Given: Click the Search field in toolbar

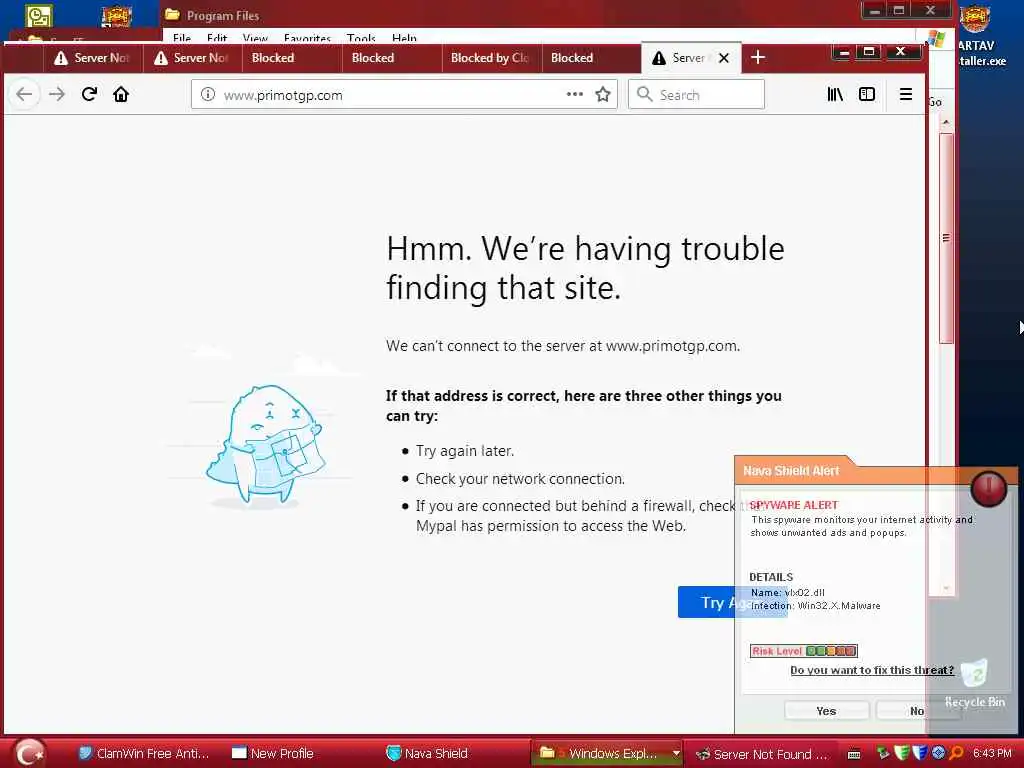Looking at the screenshot, I should click(x=696, y=94).
